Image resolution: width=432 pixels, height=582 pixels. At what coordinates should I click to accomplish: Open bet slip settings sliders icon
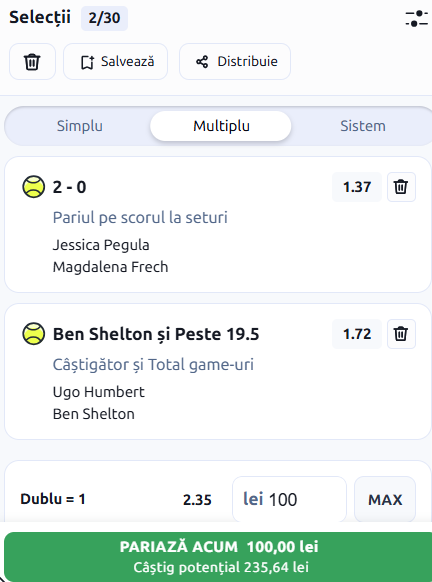[x=416, y=19]
